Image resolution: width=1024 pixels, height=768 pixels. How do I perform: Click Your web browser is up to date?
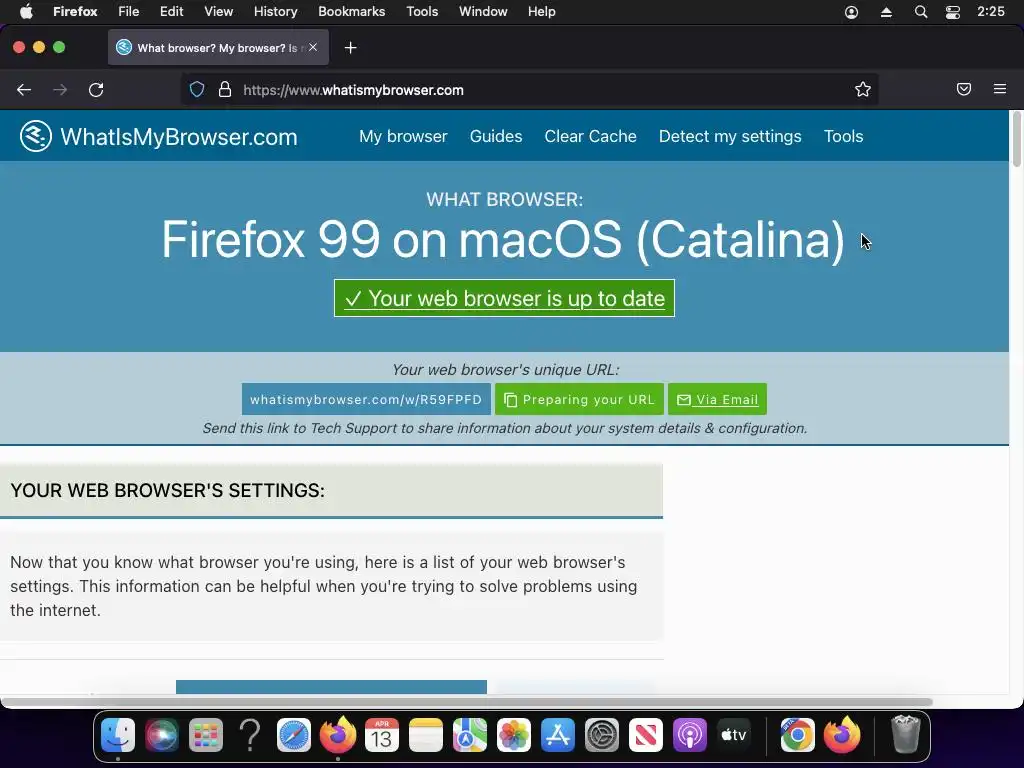[x=504, y=298]
